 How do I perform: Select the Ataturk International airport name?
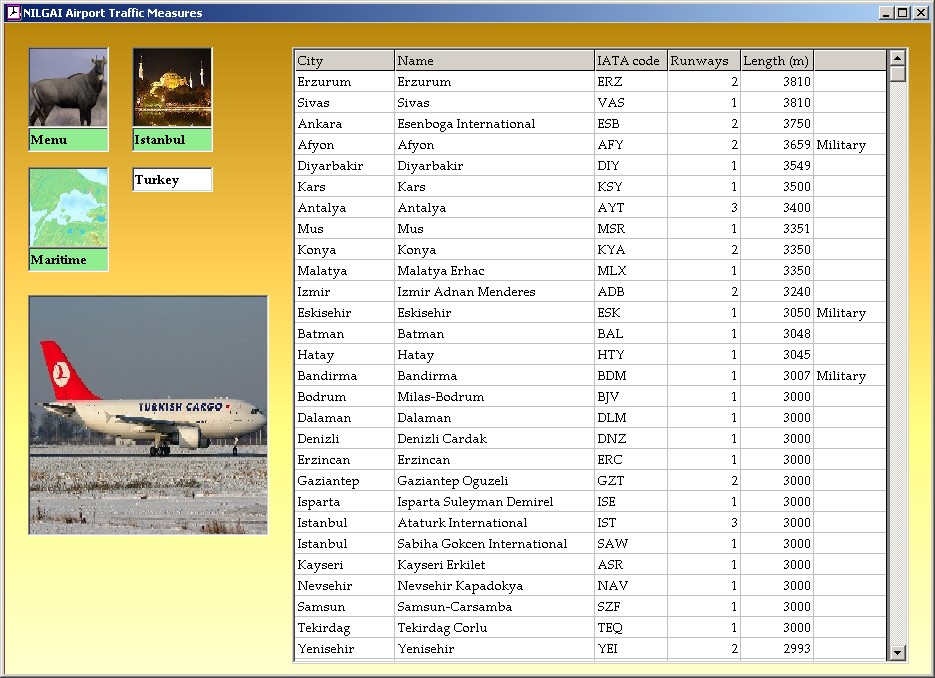(462, 523)
